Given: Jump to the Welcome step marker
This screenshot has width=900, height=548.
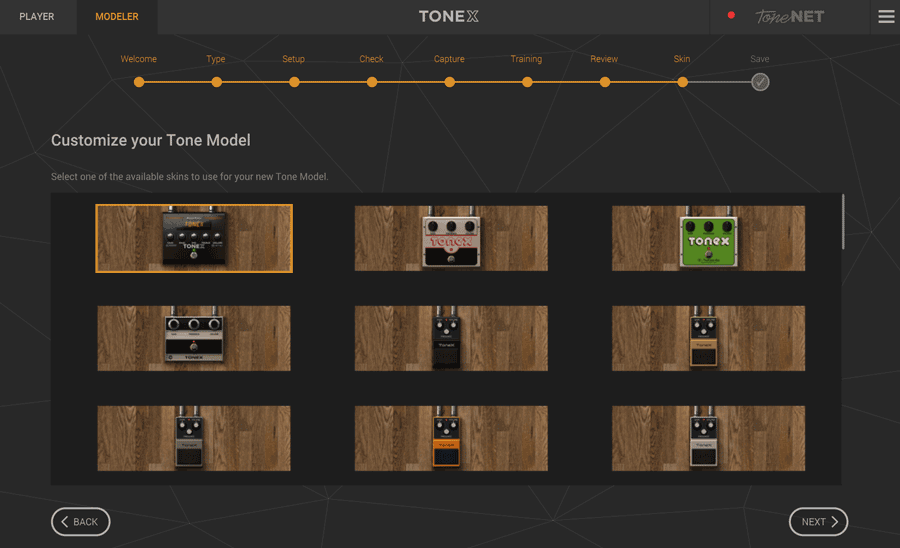Looking at the screenshot, I should pyautogui.click(x=139, y=82).
